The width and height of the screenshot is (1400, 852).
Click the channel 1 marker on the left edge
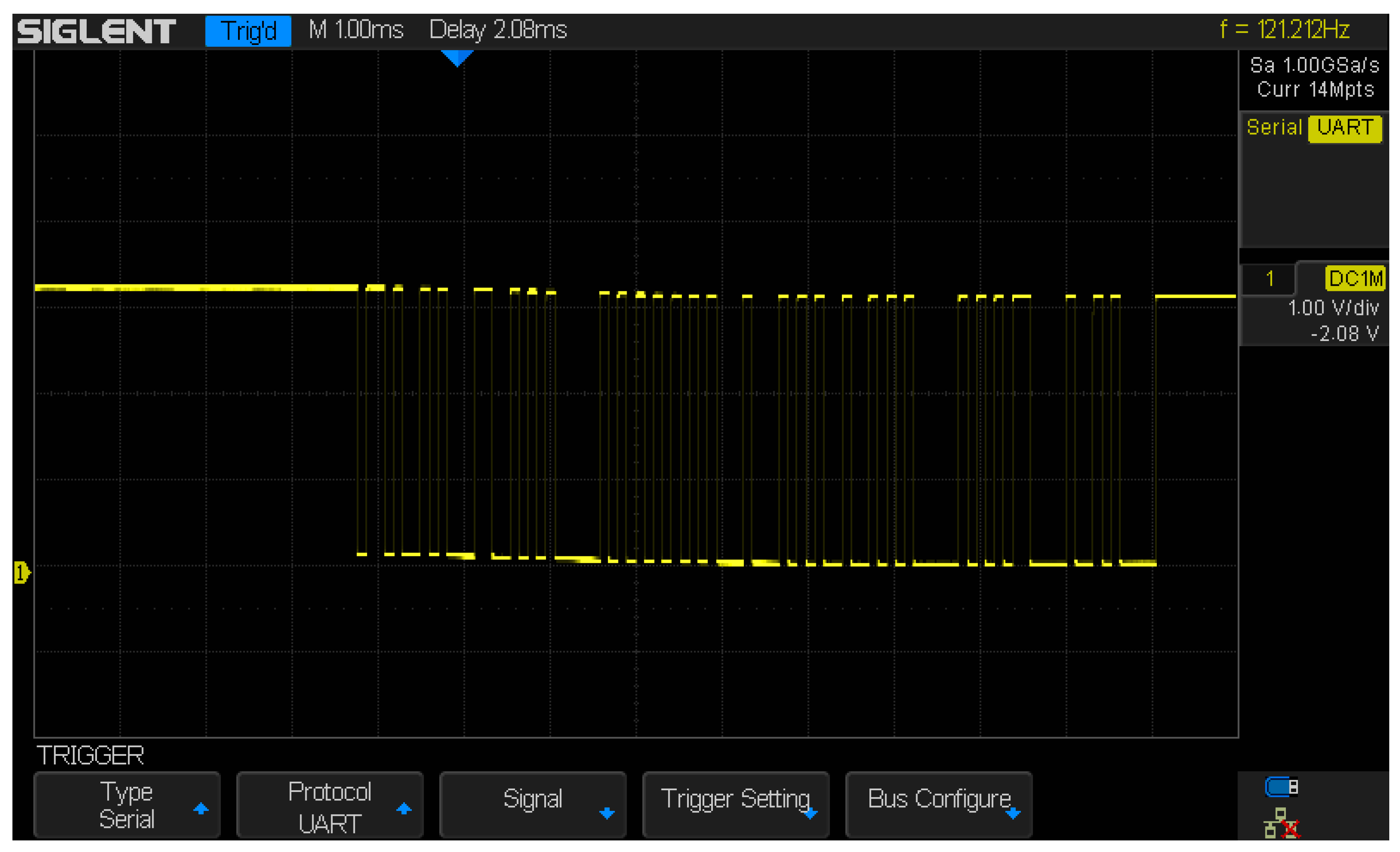[21, 573]
